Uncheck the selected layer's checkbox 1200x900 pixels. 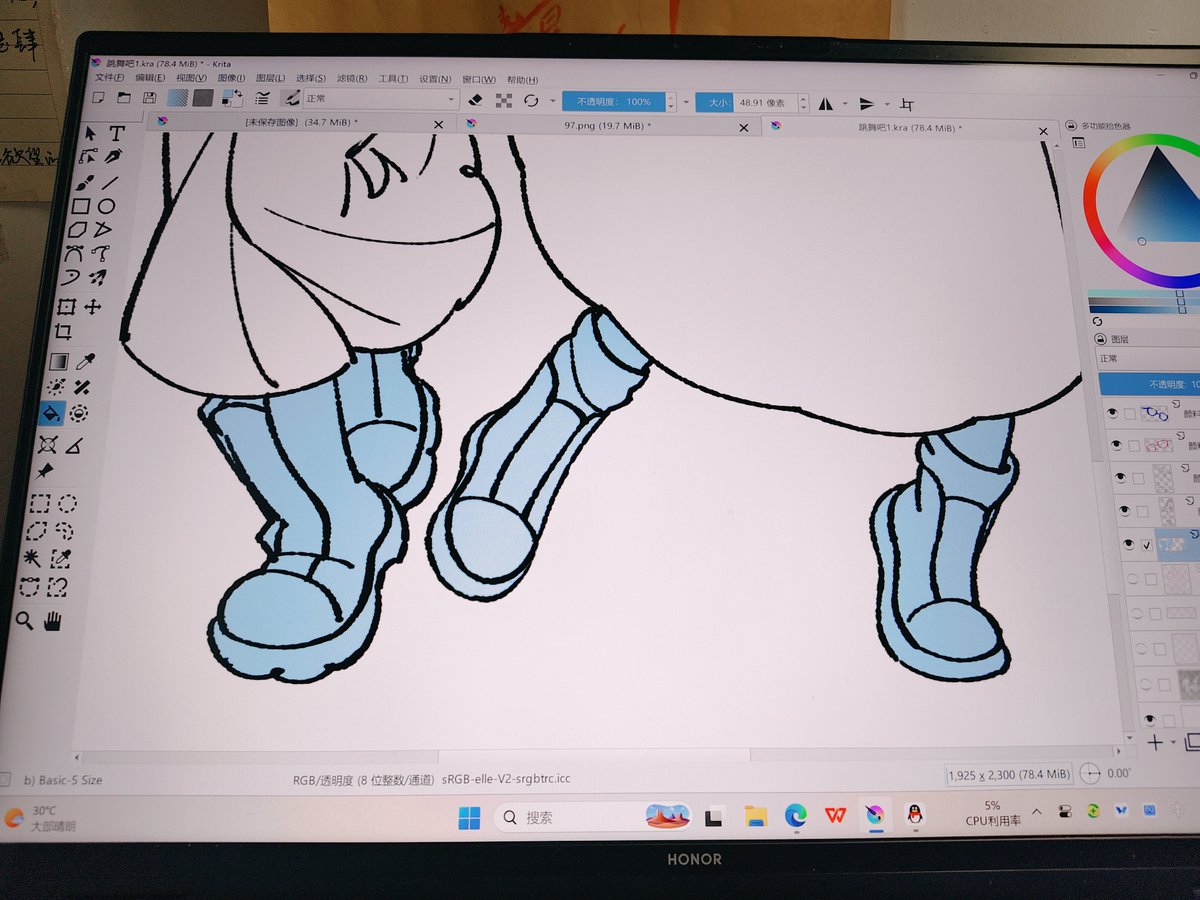(1146, 544)
